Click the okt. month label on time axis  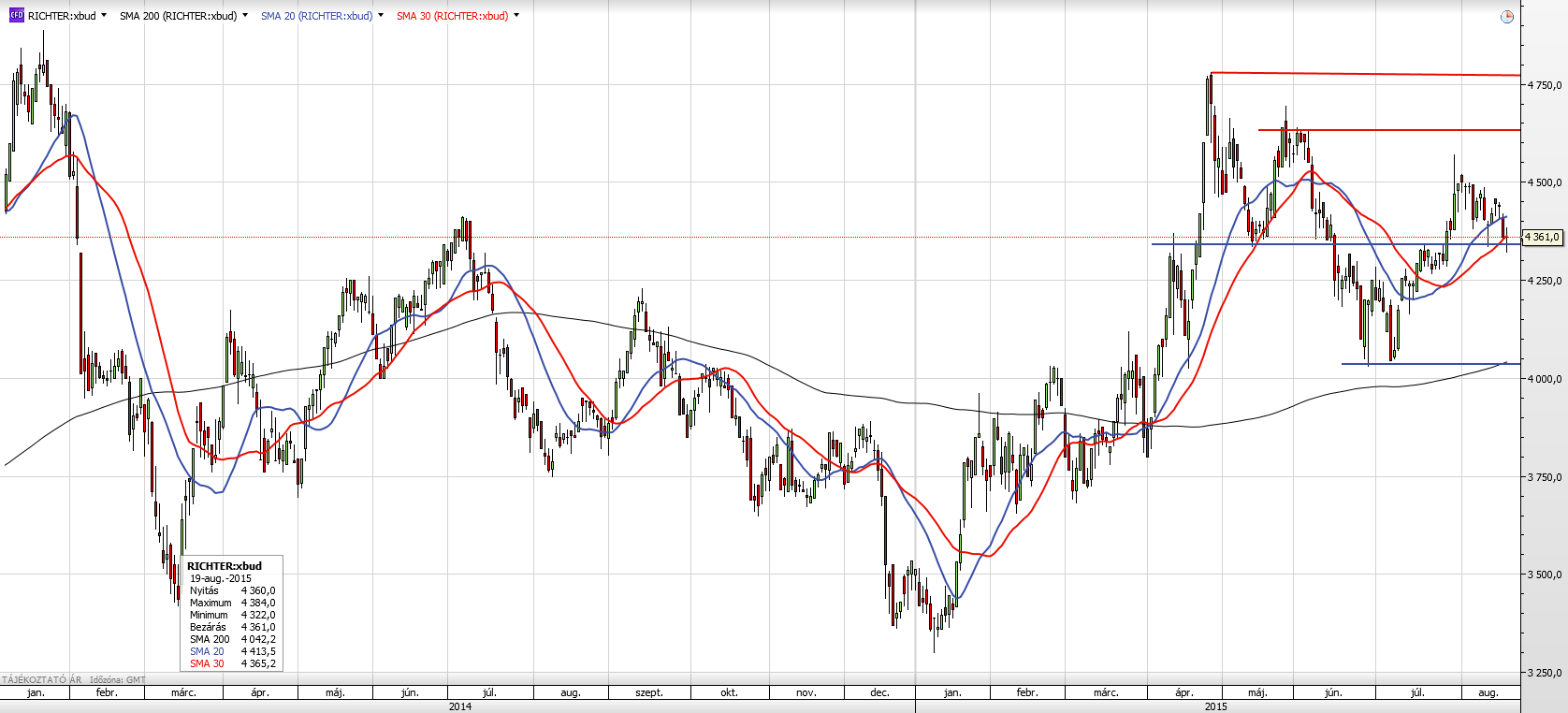pyautogui.click(x=730, y=693)
